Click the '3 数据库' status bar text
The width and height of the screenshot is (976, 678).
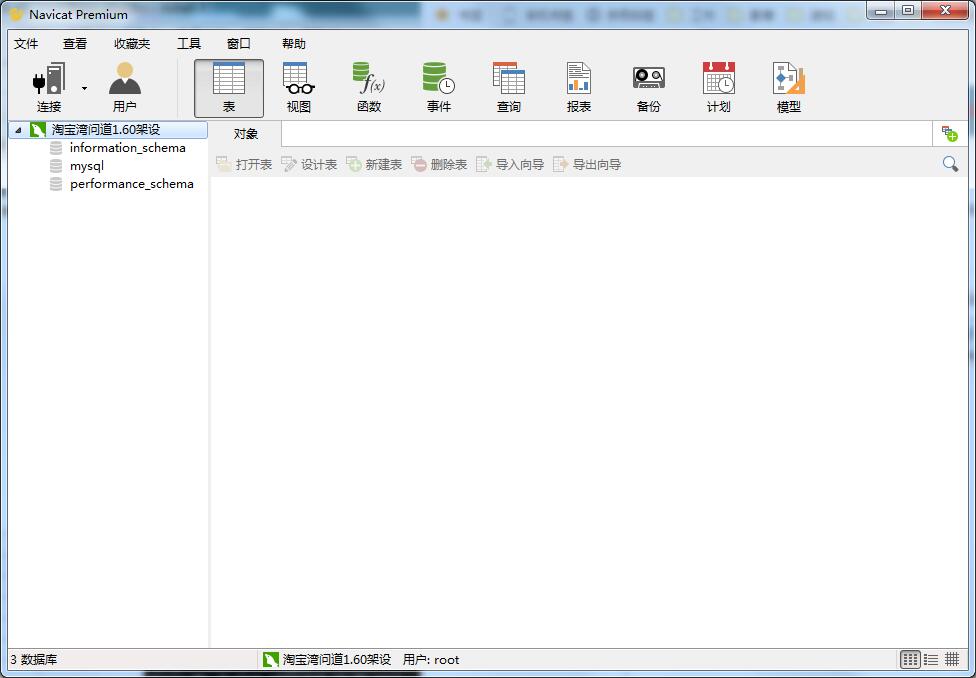tap(34, 660)
